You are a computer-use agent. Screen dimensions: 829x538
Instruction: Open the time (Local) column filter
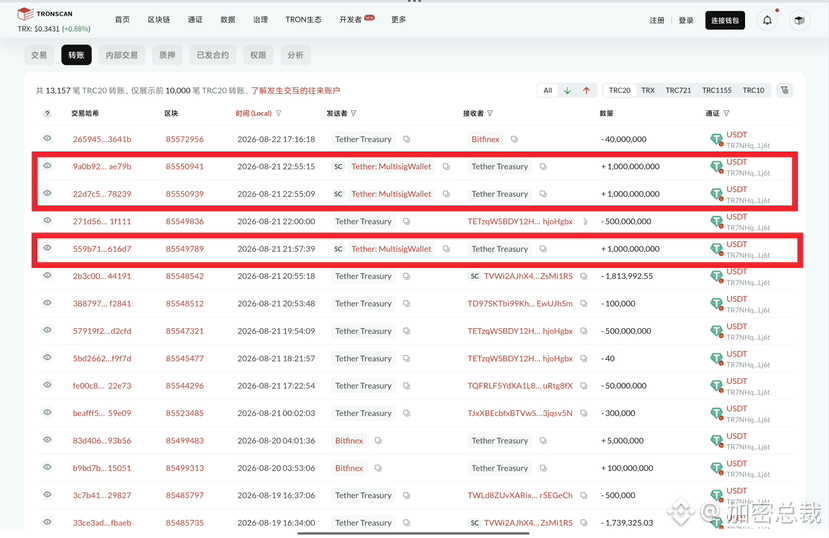click(x=279, y=114)
